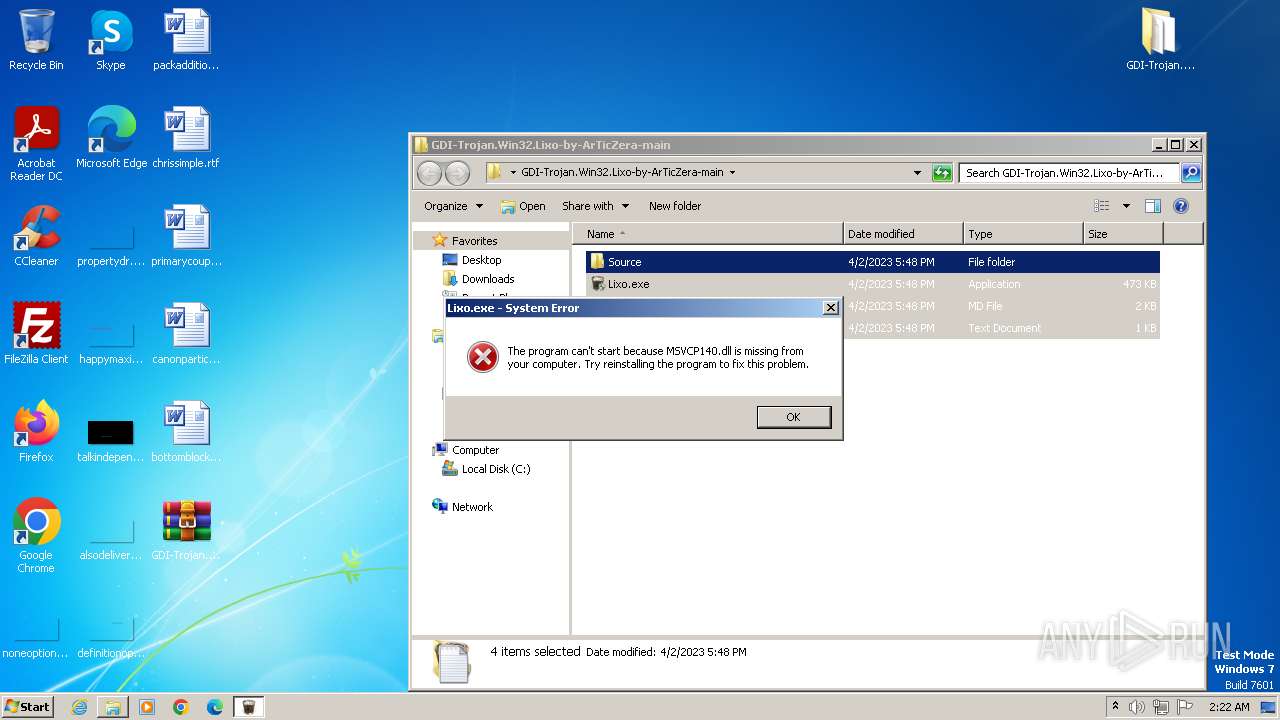Go back in Explorer navigation
The image size is (1280, 720).
[429, 173]
